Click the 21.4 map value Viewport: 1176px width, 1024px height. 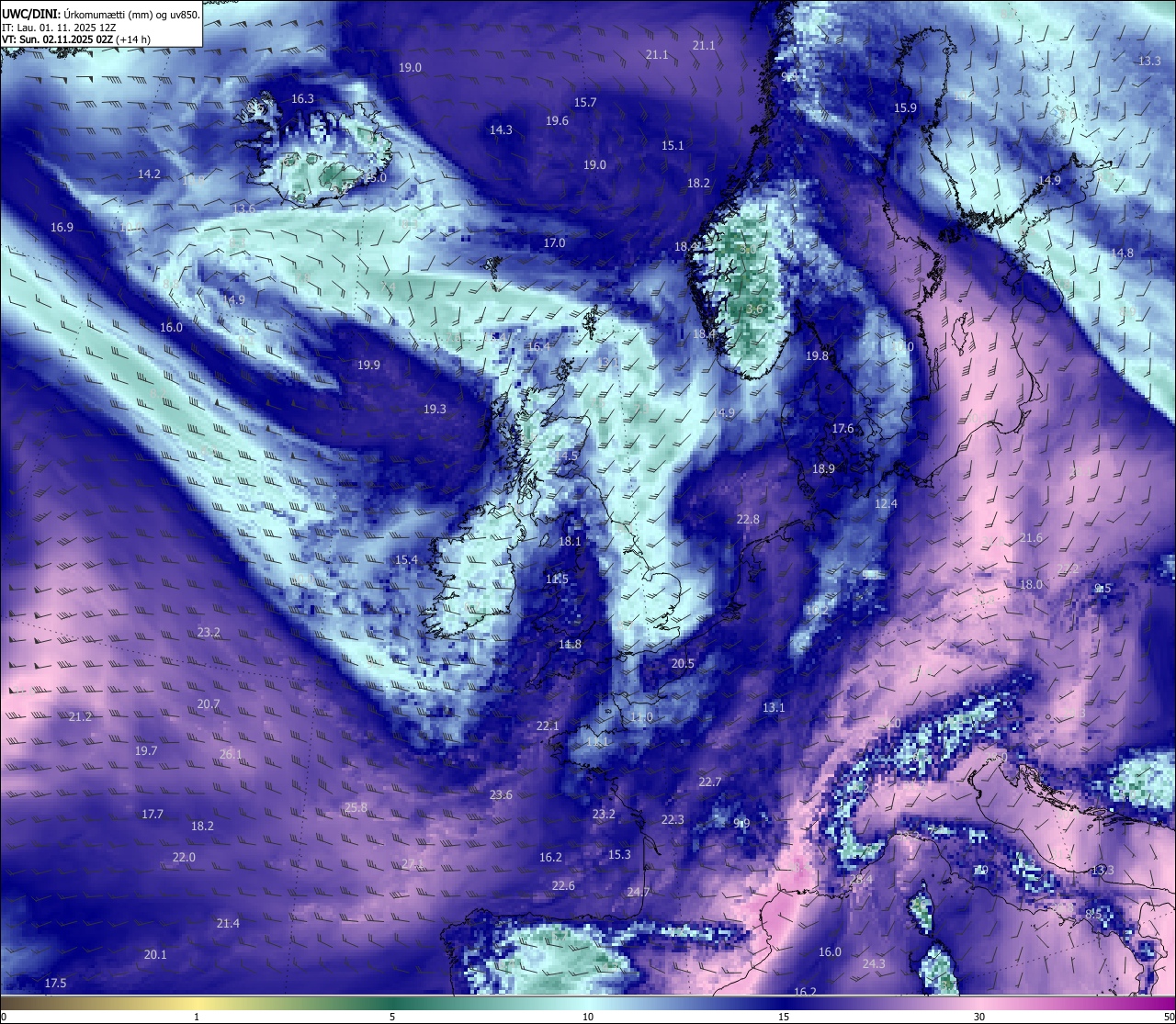228,924
